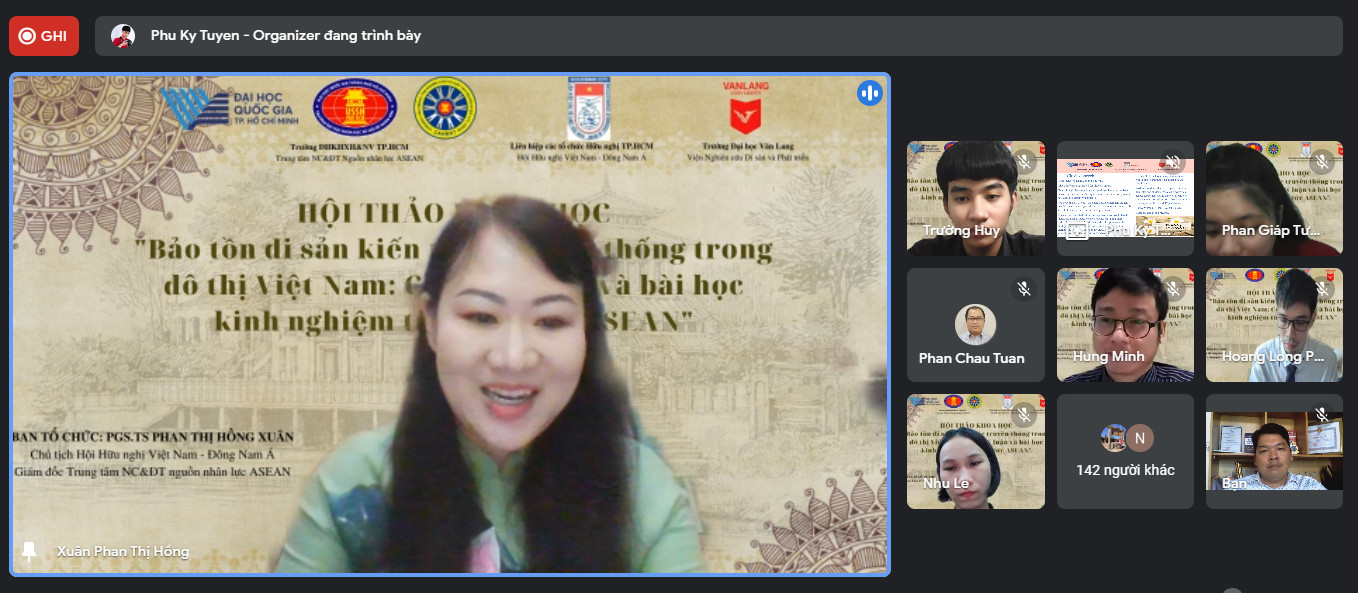Click the red GHI recording indicator
The width and height of the screenshot is (1358, 593).
click(x=44, y=36)
